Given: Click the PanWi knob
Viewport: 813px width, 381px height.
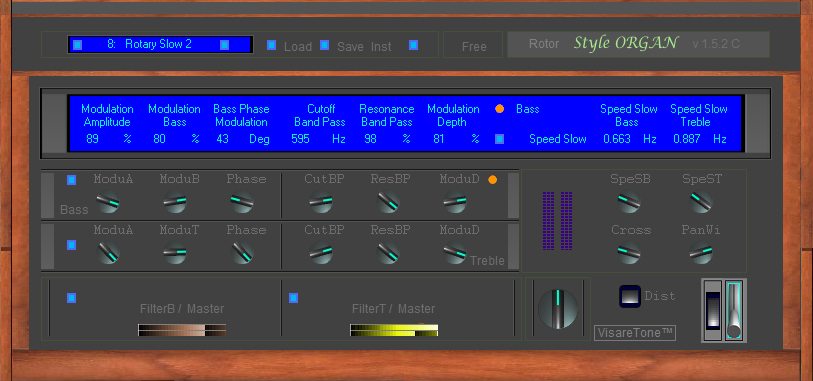Looking at the screenshot, I should [x=701, y=252].
